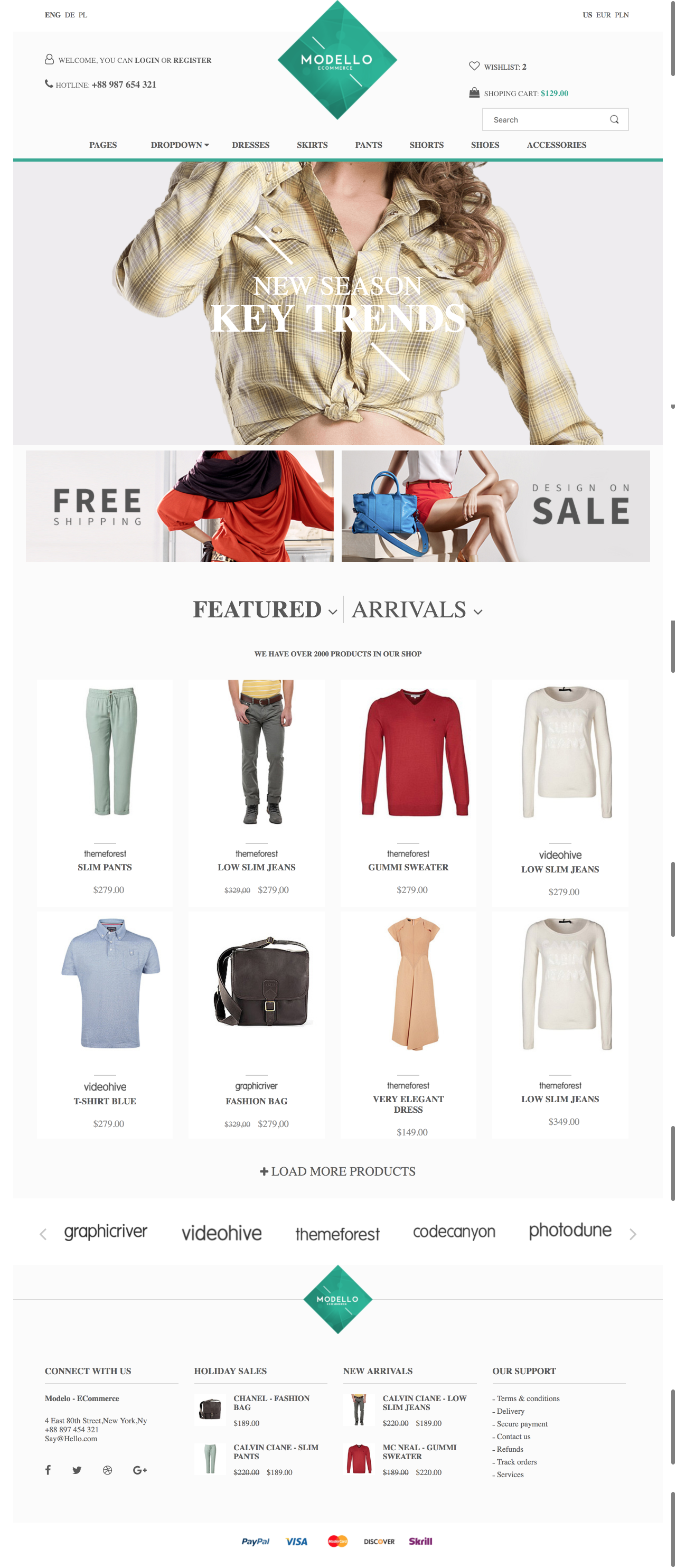Open the shopping cart bag icon
The height and width of the screenshot is (1568, 676).
pos(474,92)
